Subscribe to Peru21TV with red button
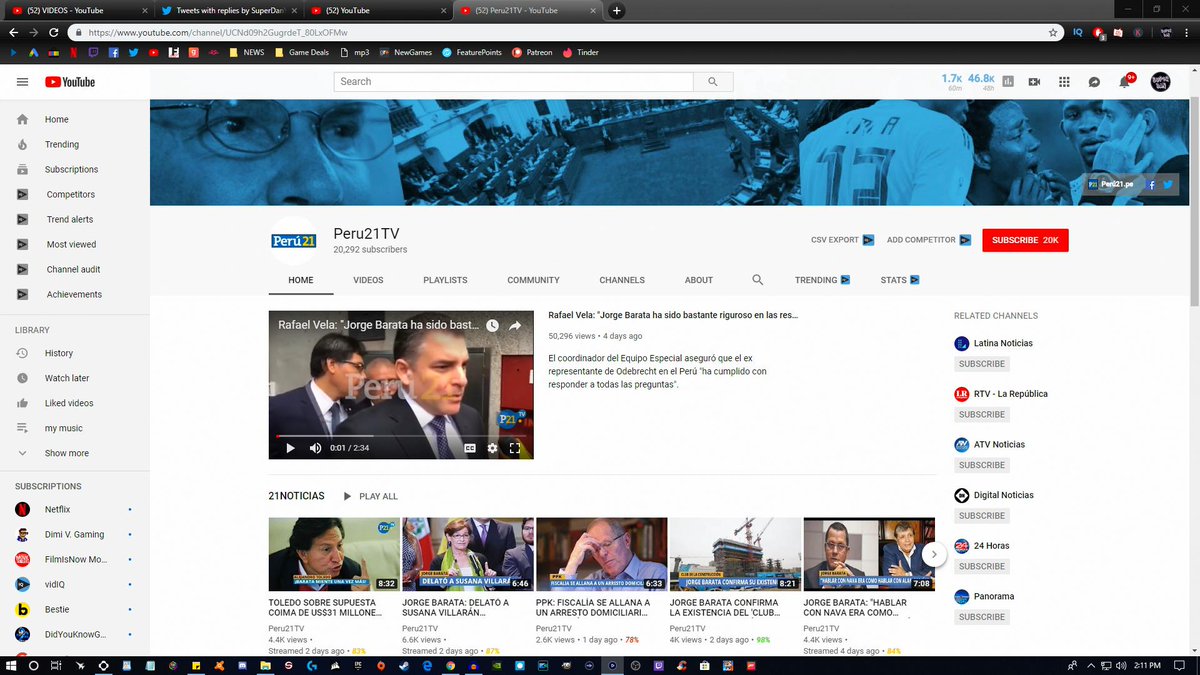The width and height of the screenshot is (1200, 675). [x=1025, y=240]
